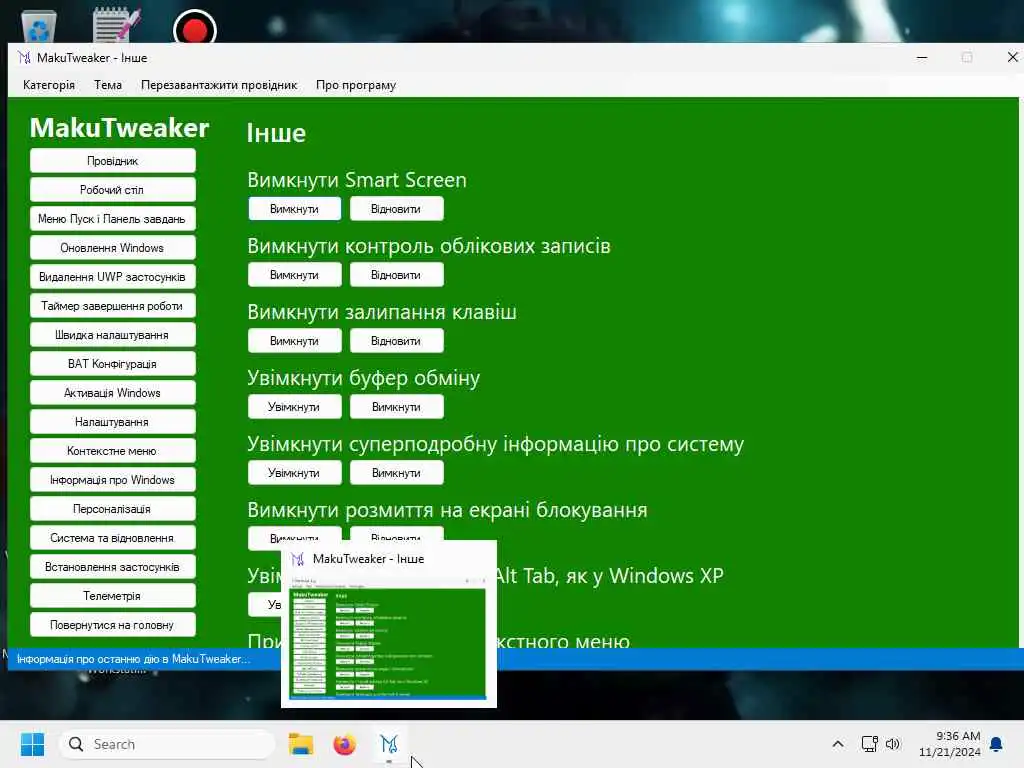Image resolution: width=1024 pixels, height=768 pixels.
Task: Click the network tray icon
Action: tap(869, 744)
